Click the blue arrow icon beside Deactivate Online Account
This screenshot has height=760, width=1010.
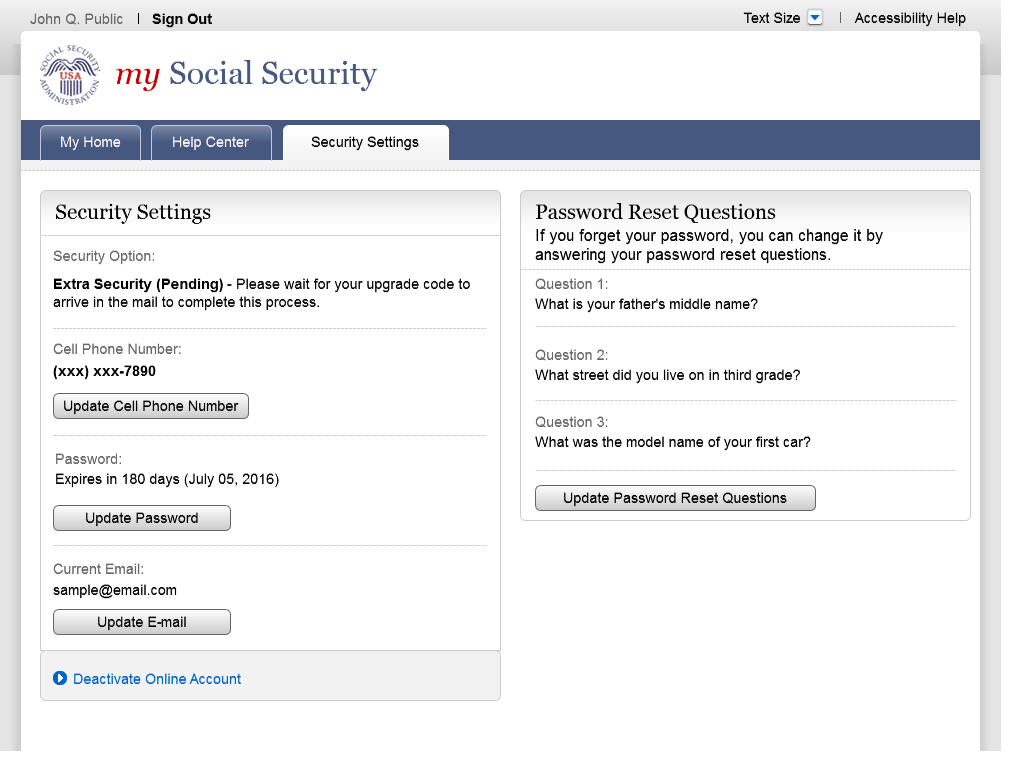pos(60,678)
